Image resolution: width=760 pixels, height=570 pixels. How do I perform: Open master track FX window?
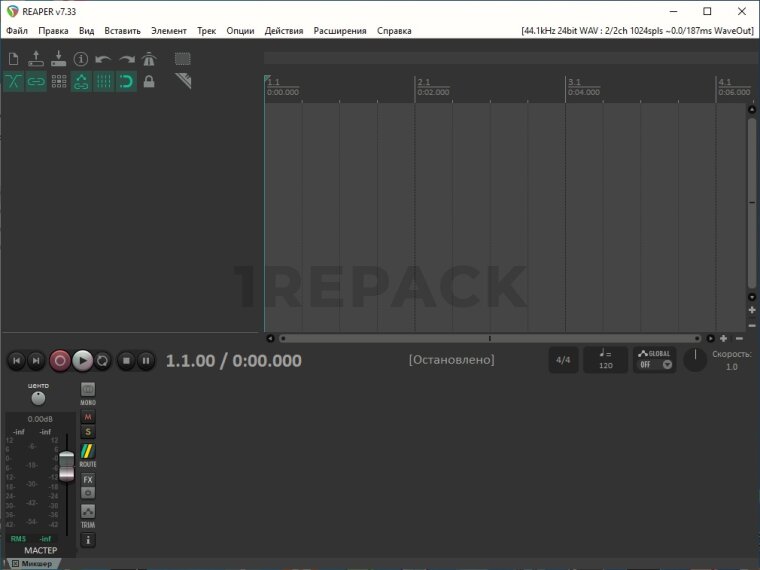88,480
